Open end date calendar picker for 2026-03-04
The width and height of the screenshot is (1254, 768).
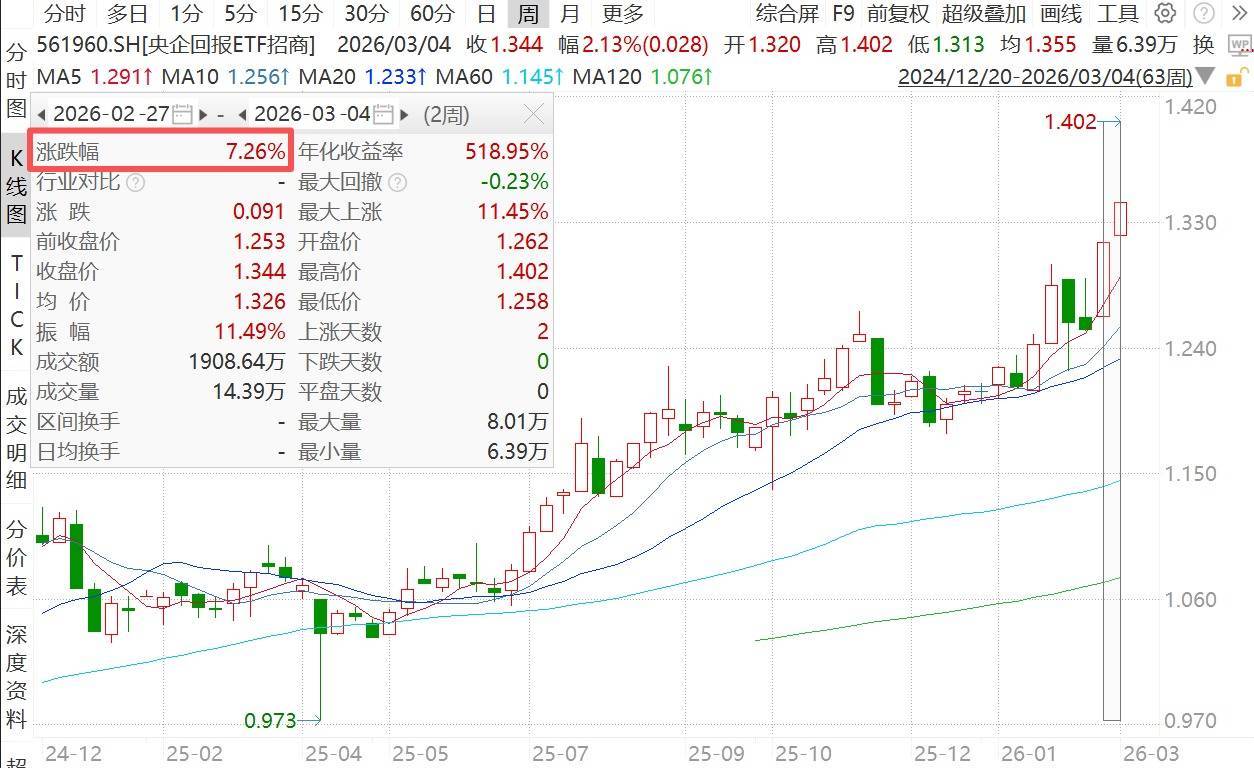[x=383, y=114]
